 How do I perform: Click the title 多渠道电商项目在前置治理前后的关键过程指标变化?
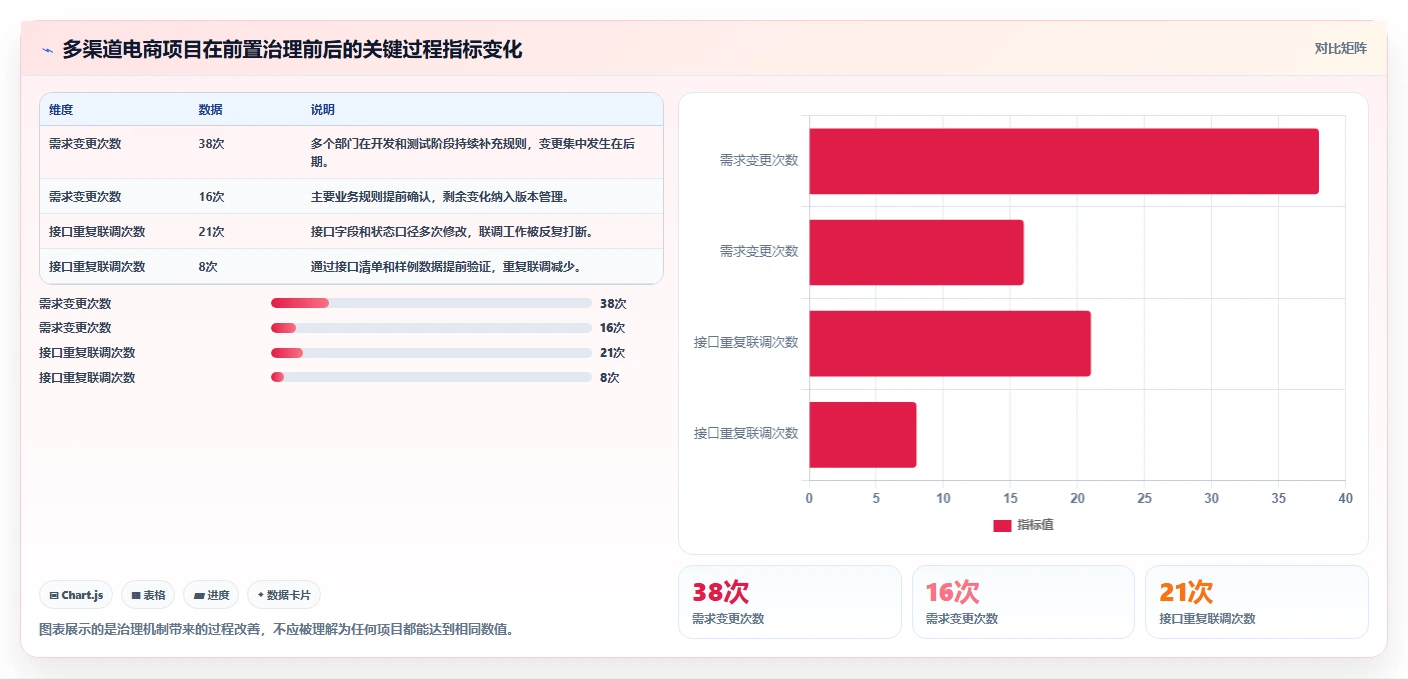pos(292,49)
